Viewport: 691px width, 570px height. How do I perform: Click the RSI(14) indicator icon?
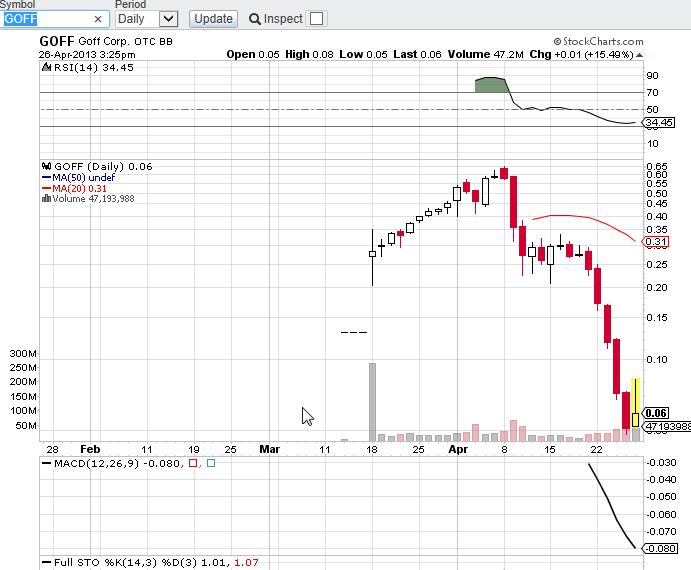coord(46,67)
